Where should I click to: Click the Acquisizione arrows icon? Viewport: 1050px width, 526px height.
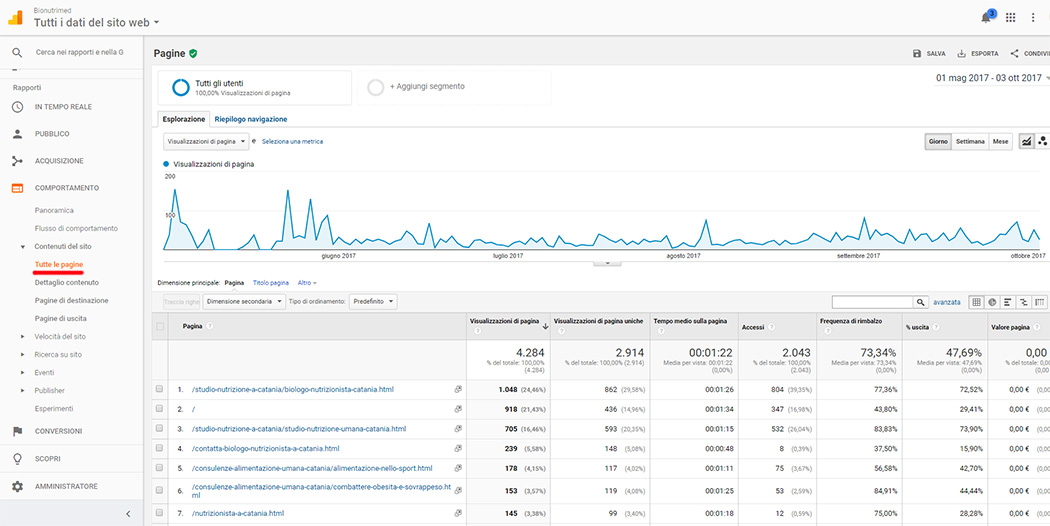tap(17, 161)
